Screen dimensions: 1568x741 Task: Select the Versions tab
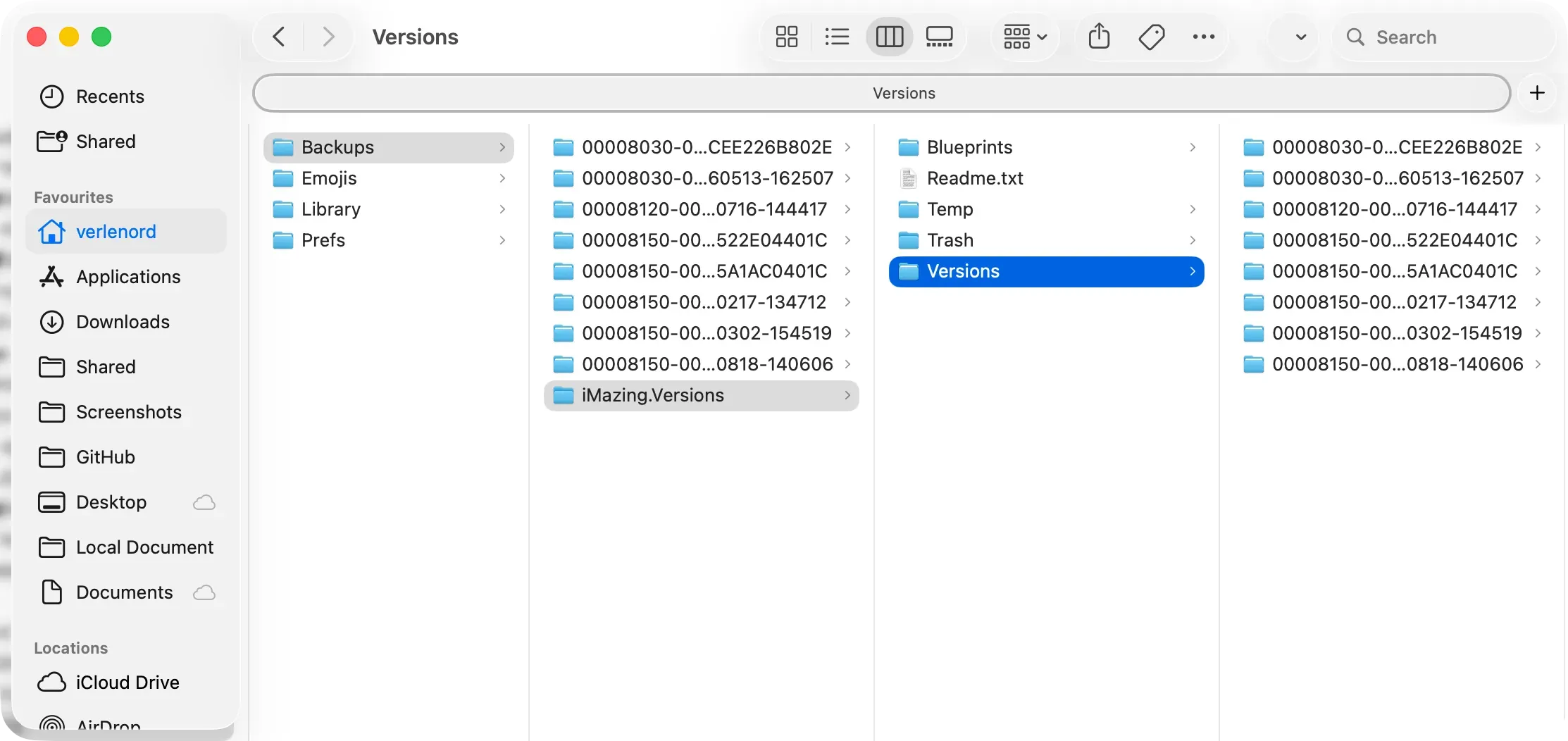(x=882, y=93)
